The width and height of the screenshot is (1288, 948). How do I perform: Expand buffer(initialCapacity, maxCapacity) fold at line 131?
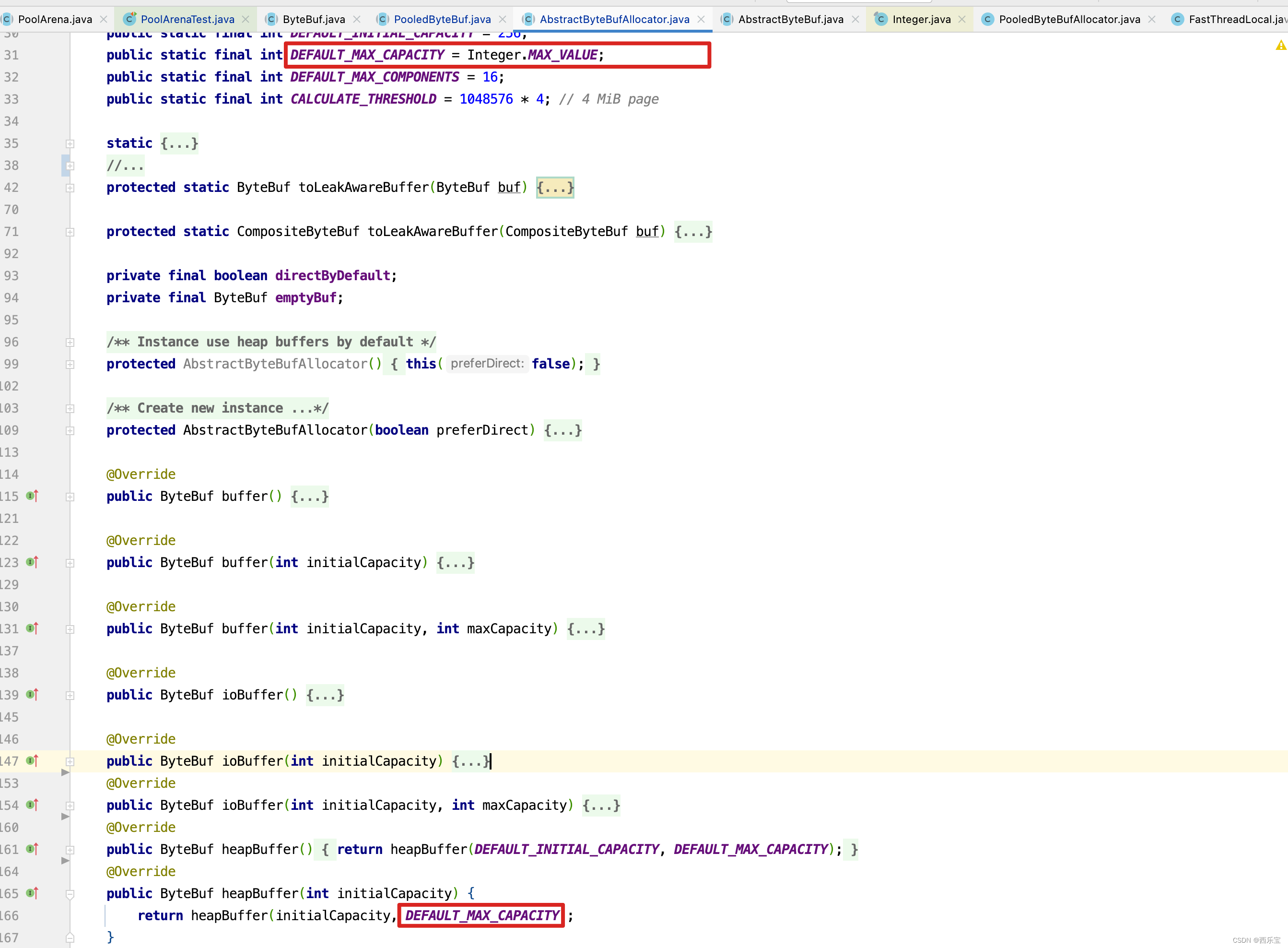coord(70,629)
